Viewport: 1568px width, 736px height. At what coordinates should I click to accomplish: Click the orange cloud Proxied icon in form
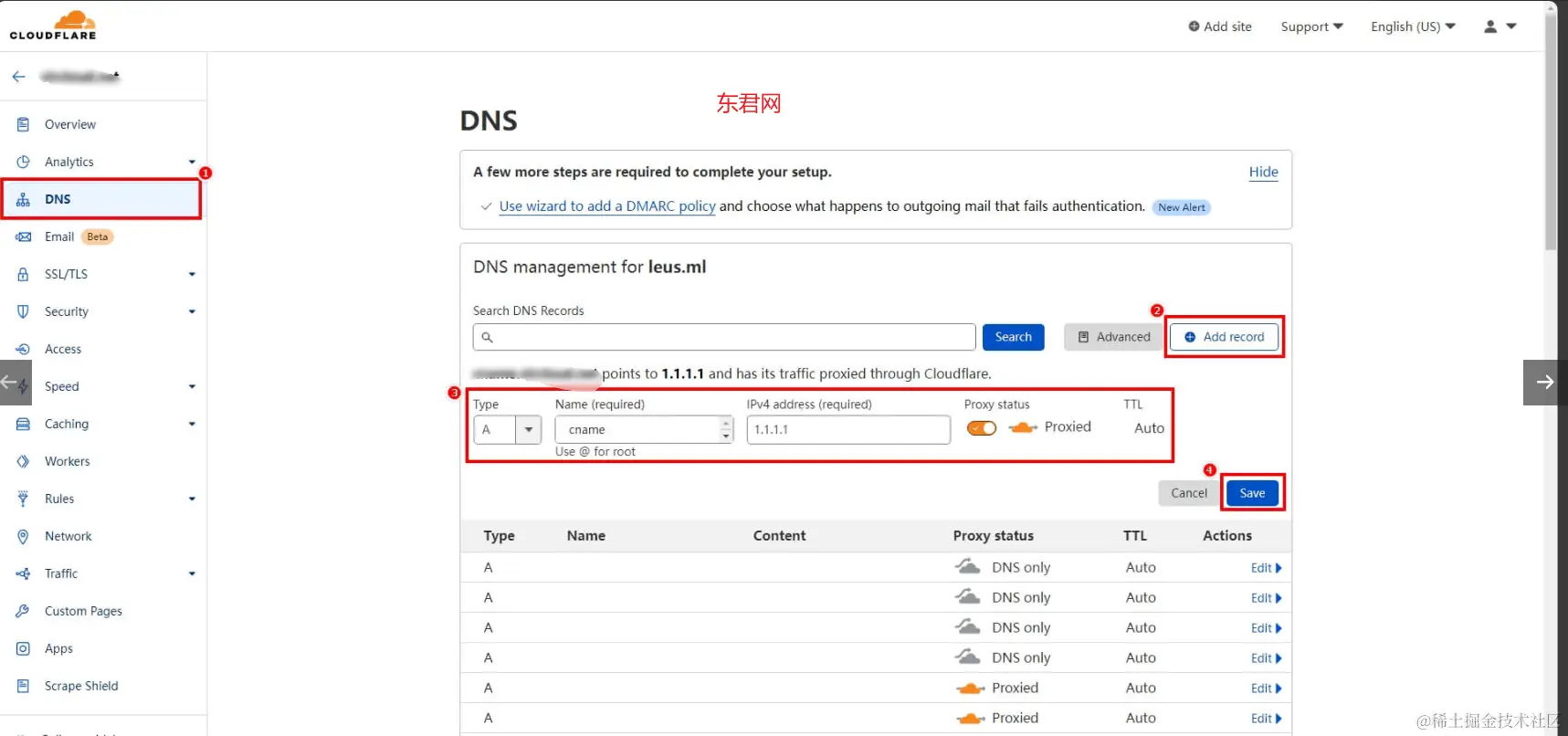point(1023,427)
